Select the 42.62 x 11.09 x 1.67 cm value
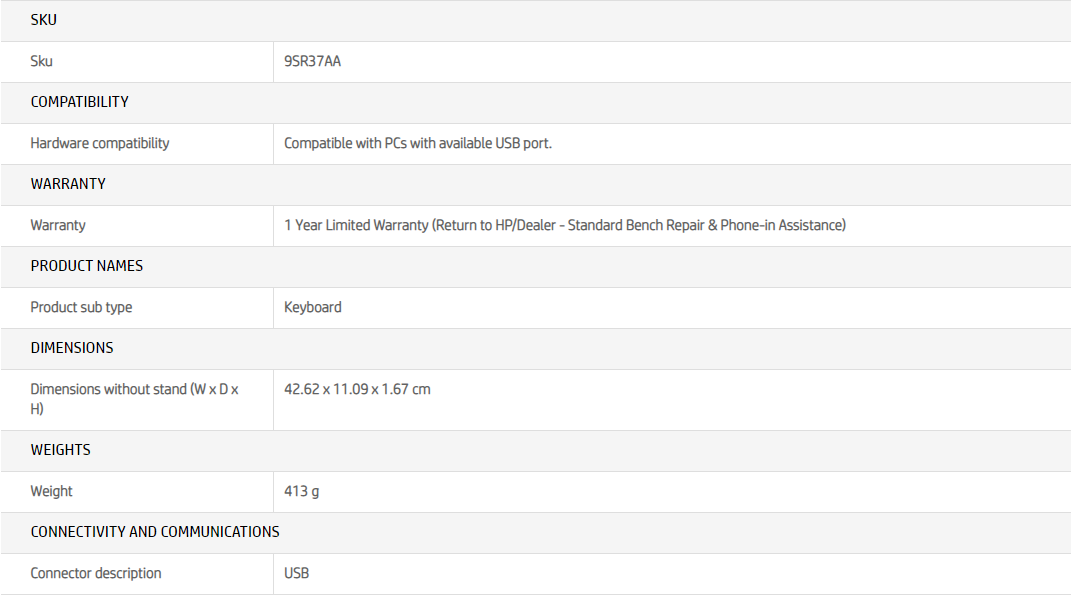The image size is (1071, 597). click(357, 389)
